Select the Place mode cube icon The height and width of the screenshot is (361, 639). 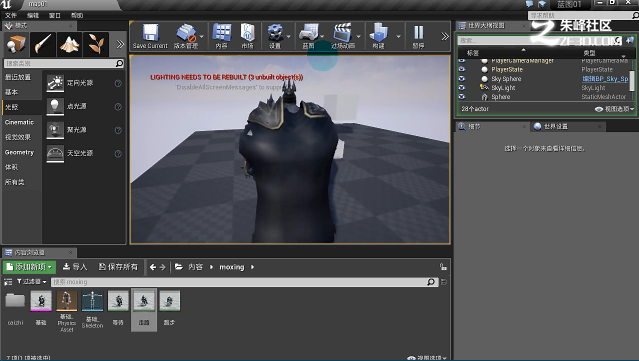(x=16, y=44)
